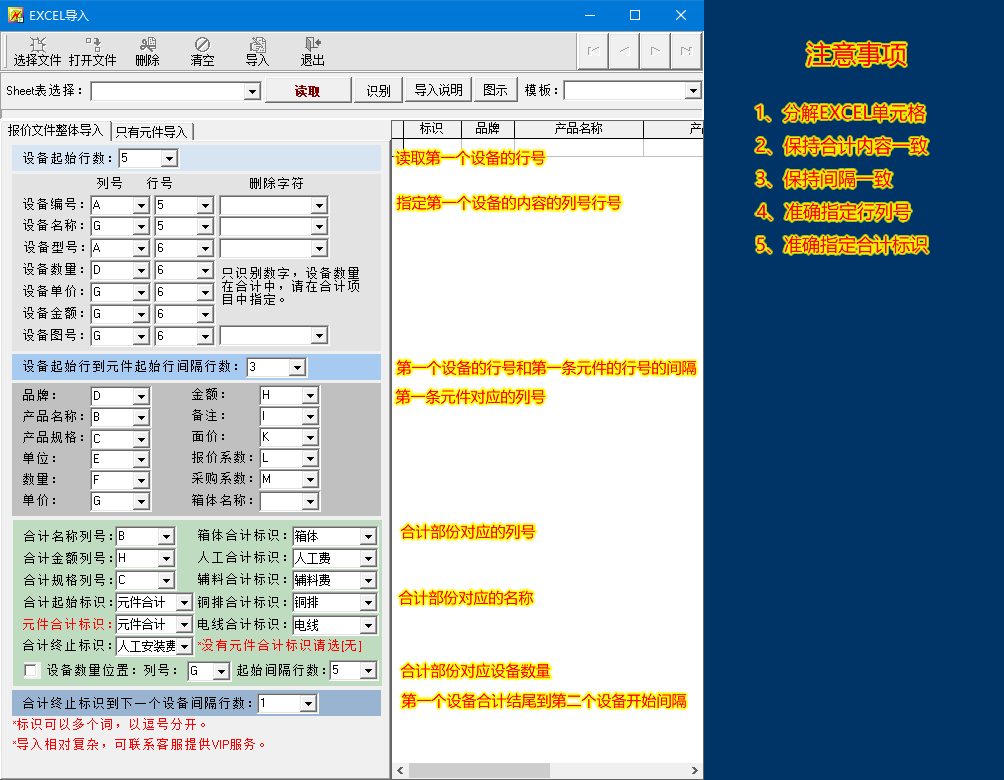Switch to 报价文件整体导入 tab

(x=55, y=130)
